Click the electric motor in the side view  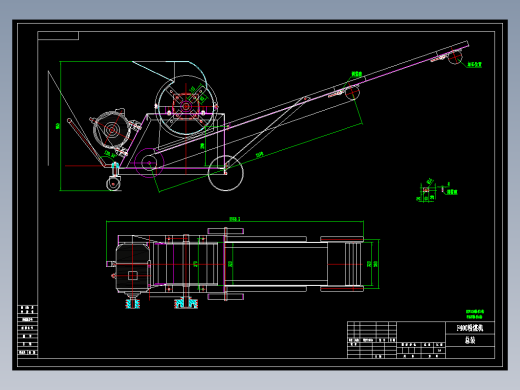pyautogui.click(x=111, y=130)
